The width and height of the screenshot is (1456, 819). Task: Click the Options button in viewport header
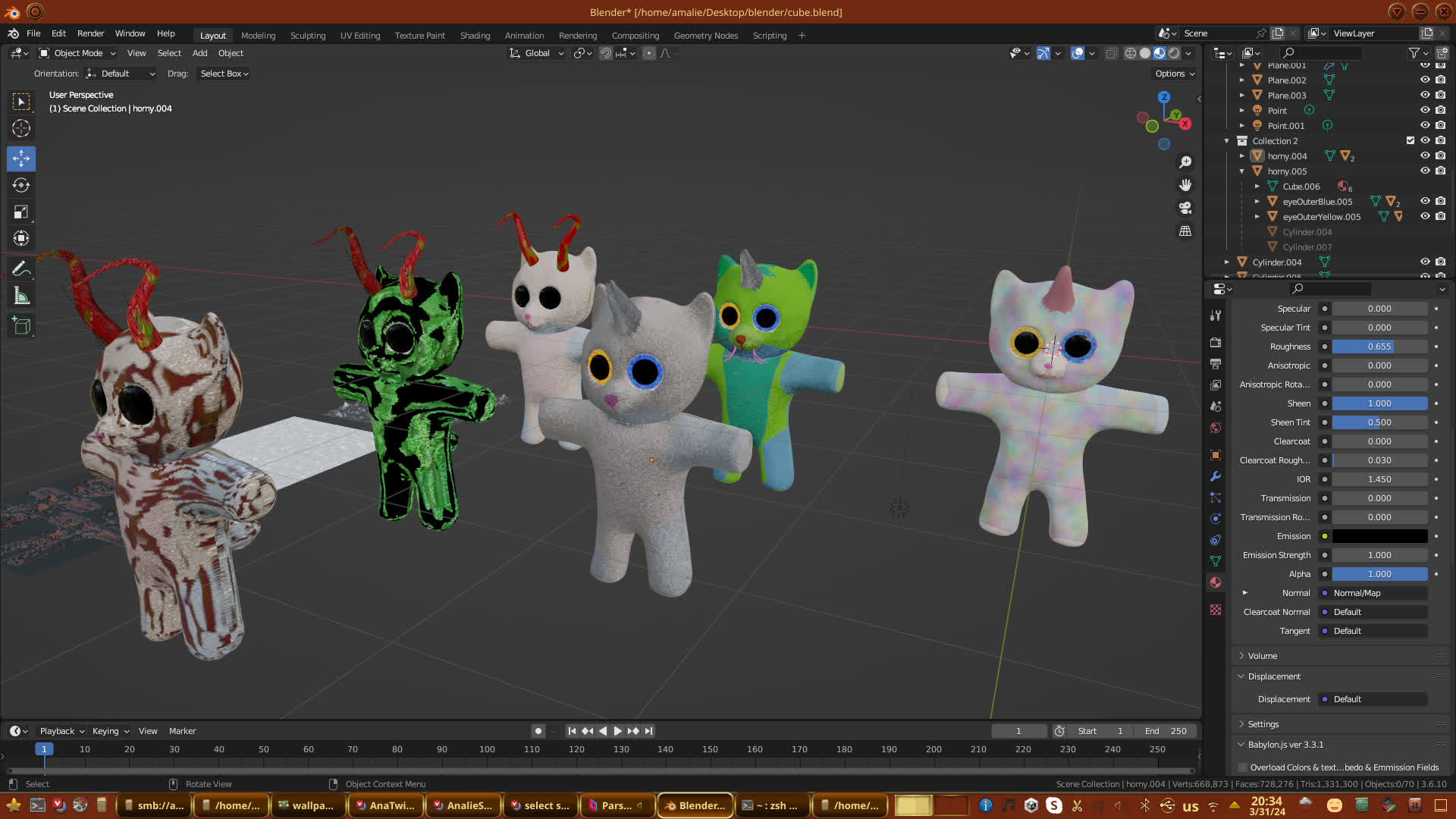pyautogui.click(x=1175, y=74)
